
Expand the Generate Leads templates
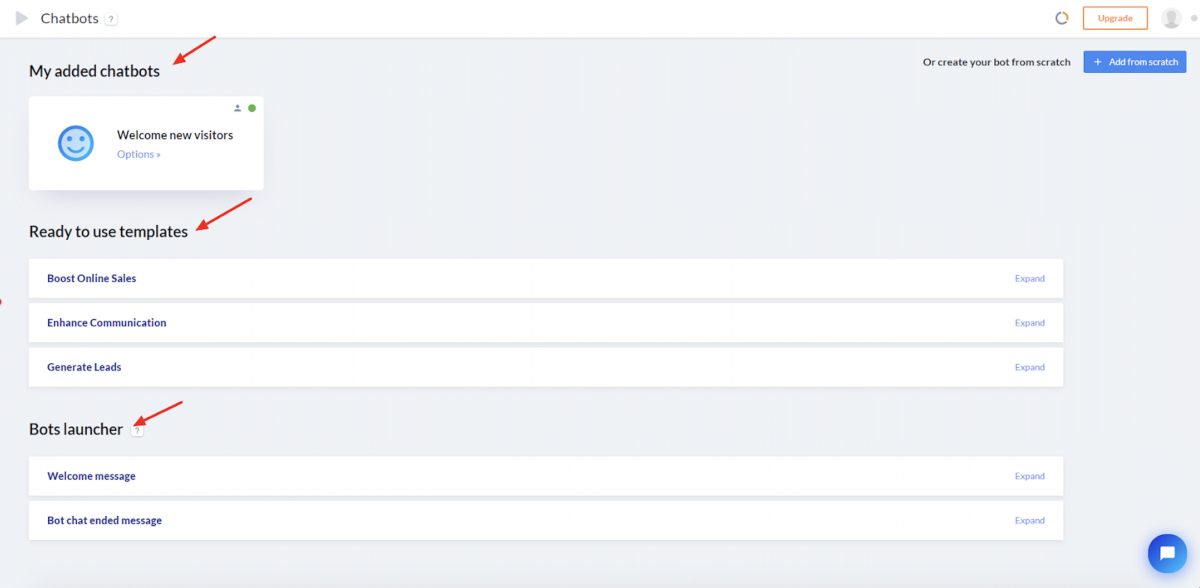[x=1029, y=367]
